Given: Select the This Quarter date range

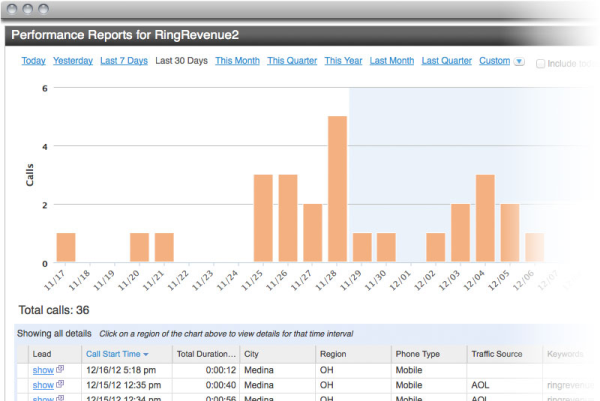Looking at the screenshot, I should pyautogui.click(x=291, y=61).
